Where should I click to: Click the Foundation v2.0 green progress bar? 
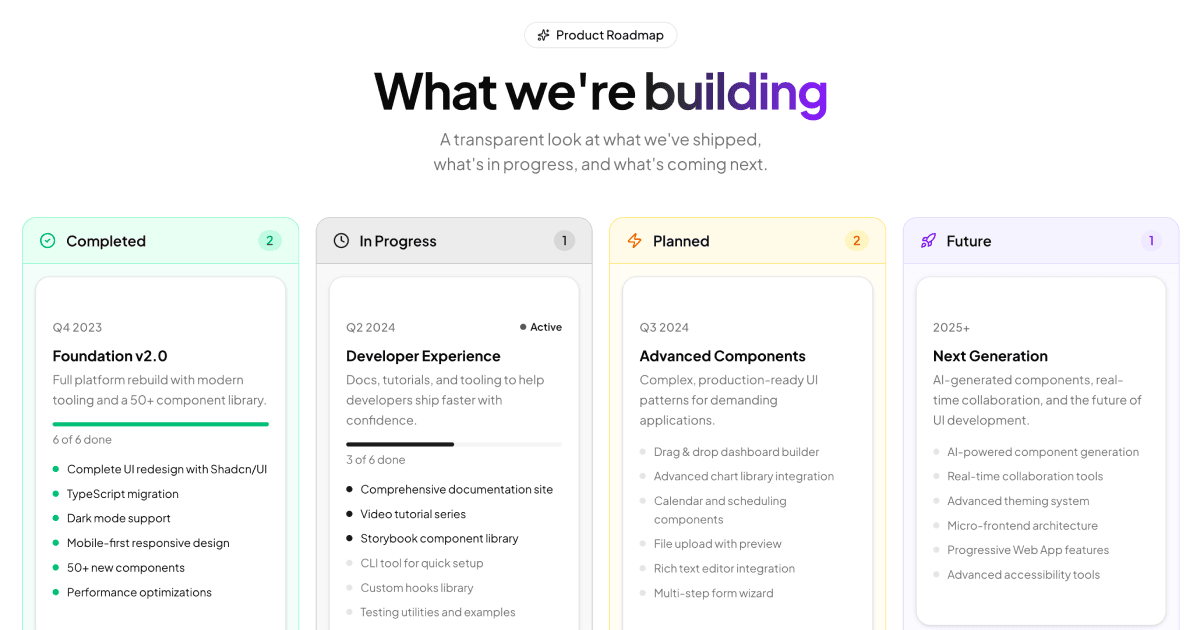pos(161,424)
